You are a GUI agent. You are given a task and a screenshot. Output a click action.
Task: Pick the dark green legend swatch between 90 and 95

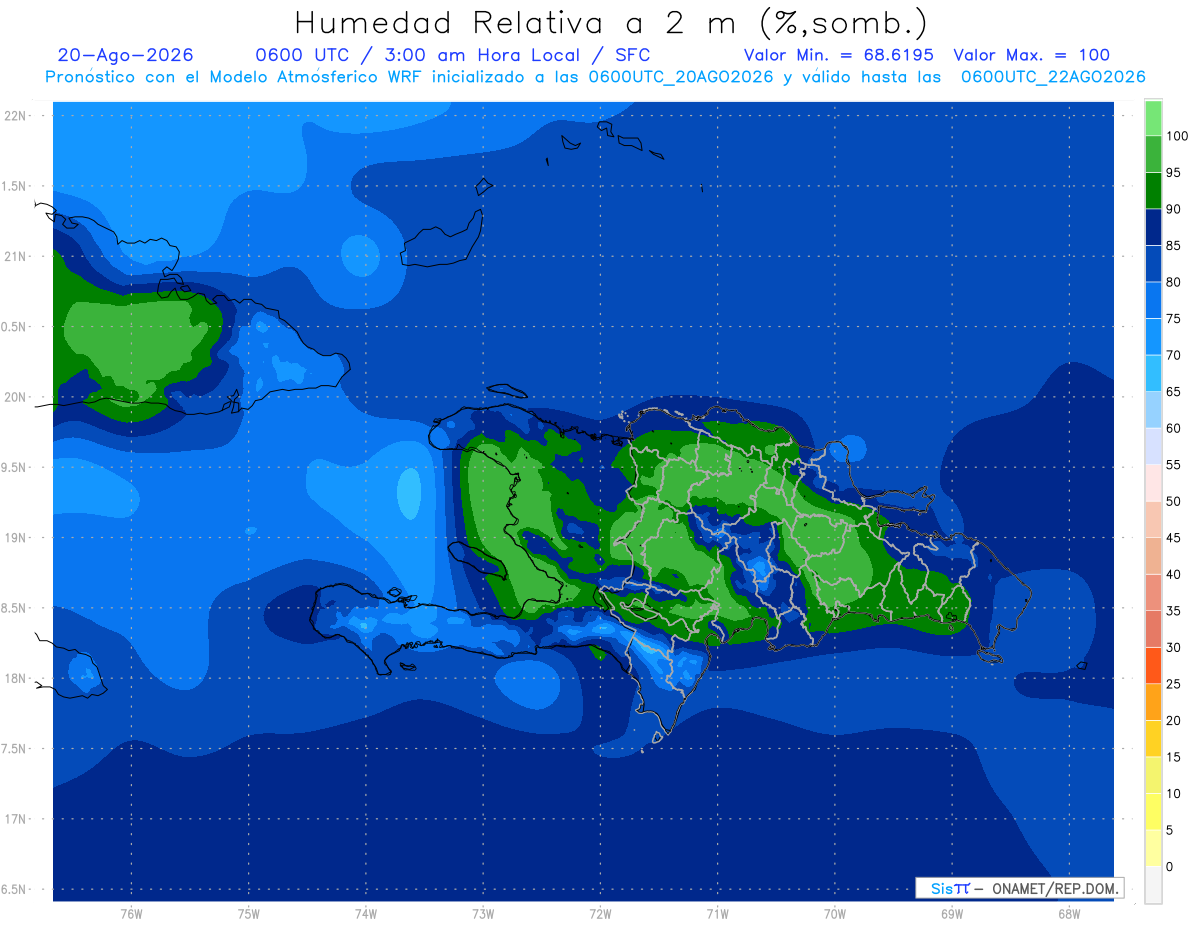click(1153, 191)
